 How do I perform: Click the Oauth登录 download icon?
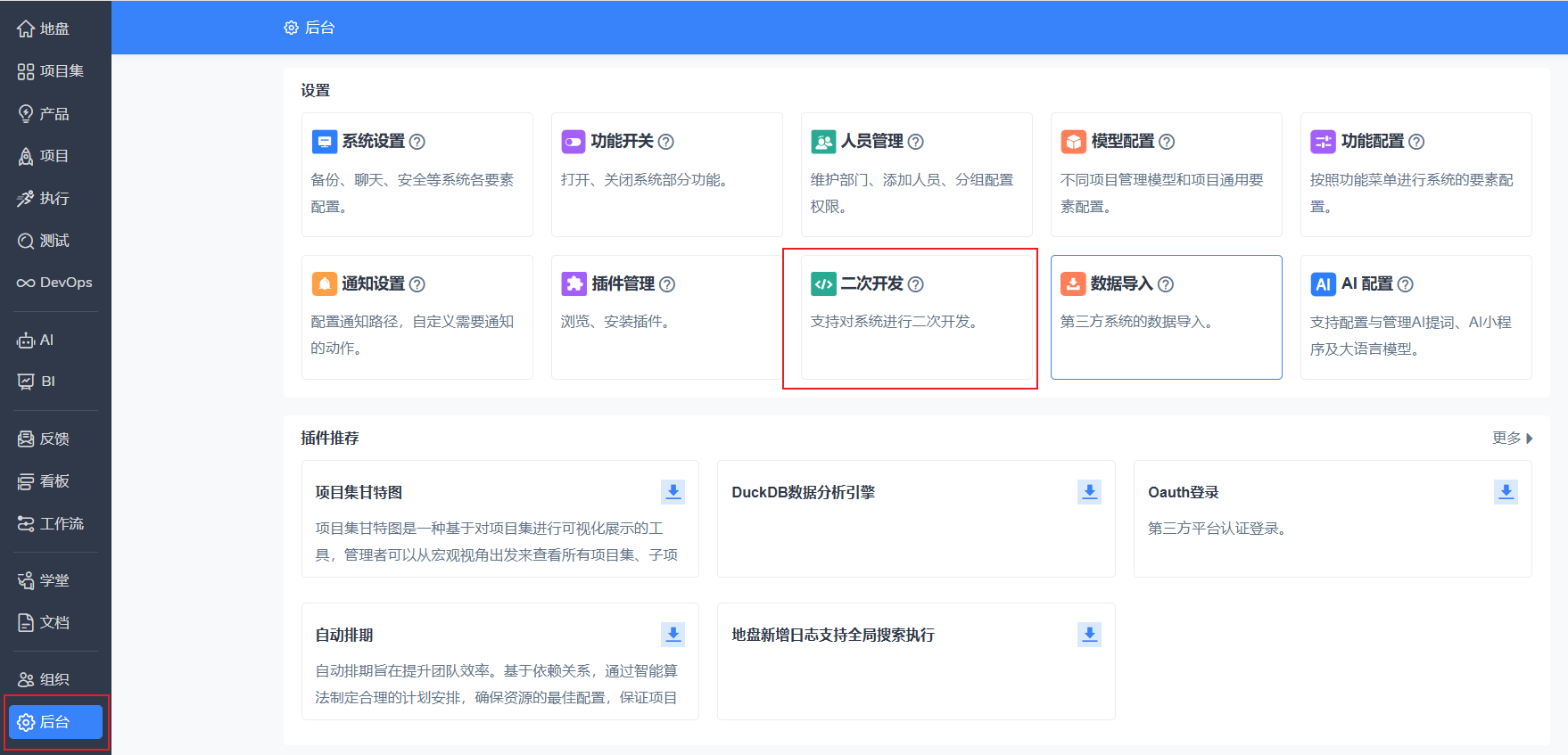[1506, 492]
